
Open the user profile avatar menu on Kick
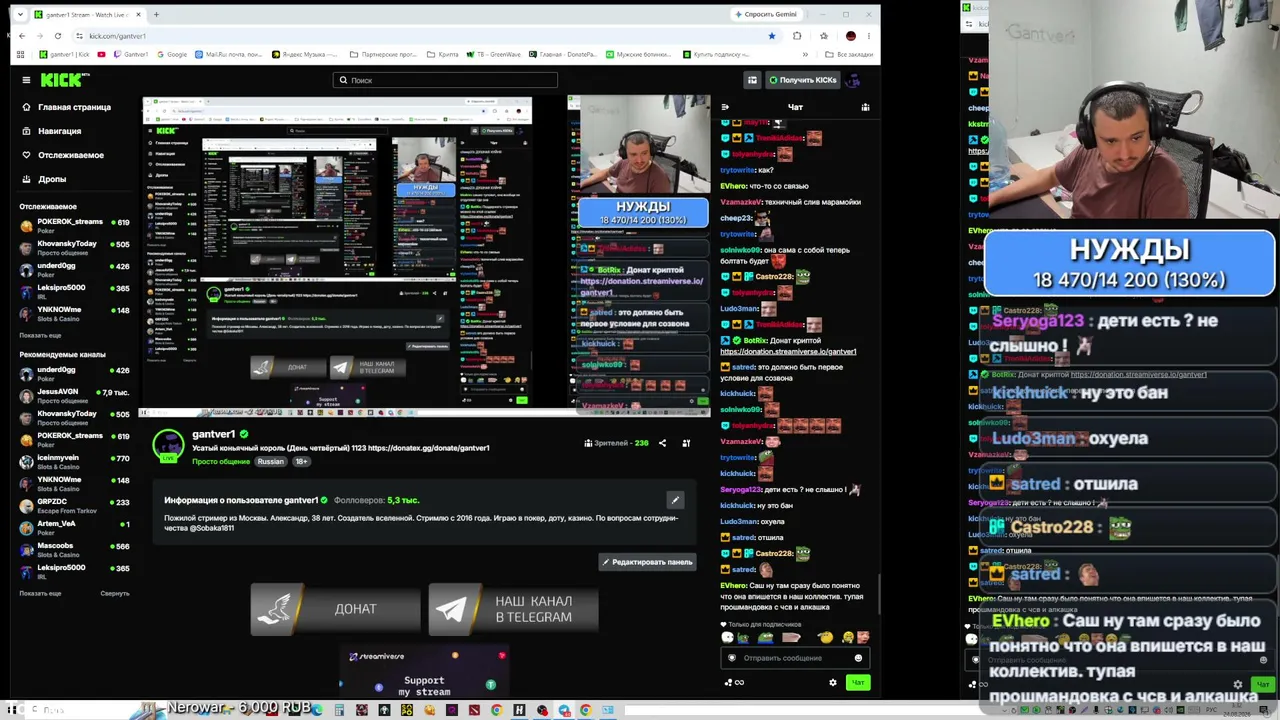(854, 80)
